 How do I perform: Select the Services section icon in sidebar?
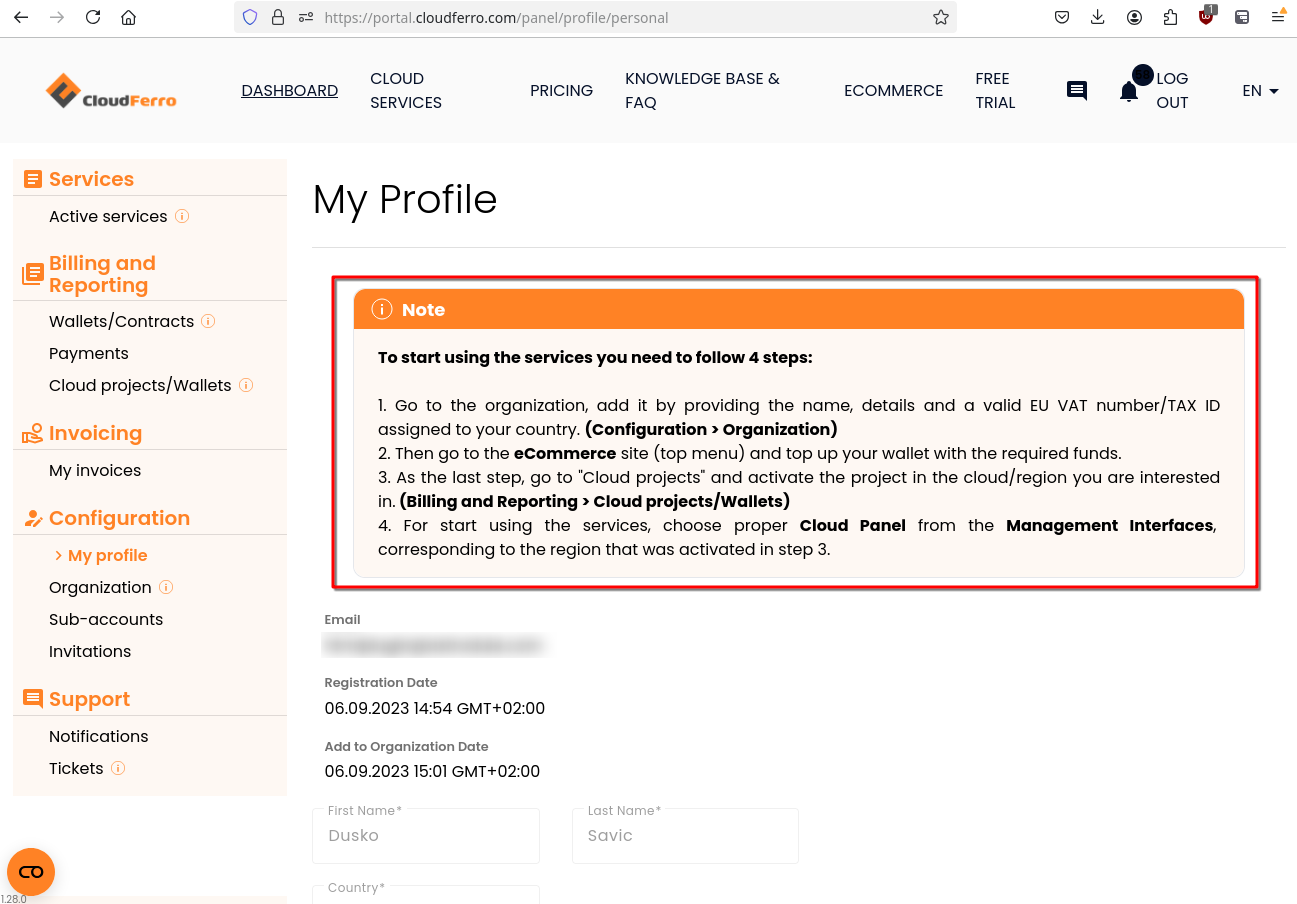pyautogui.click(x=31, y=178)
